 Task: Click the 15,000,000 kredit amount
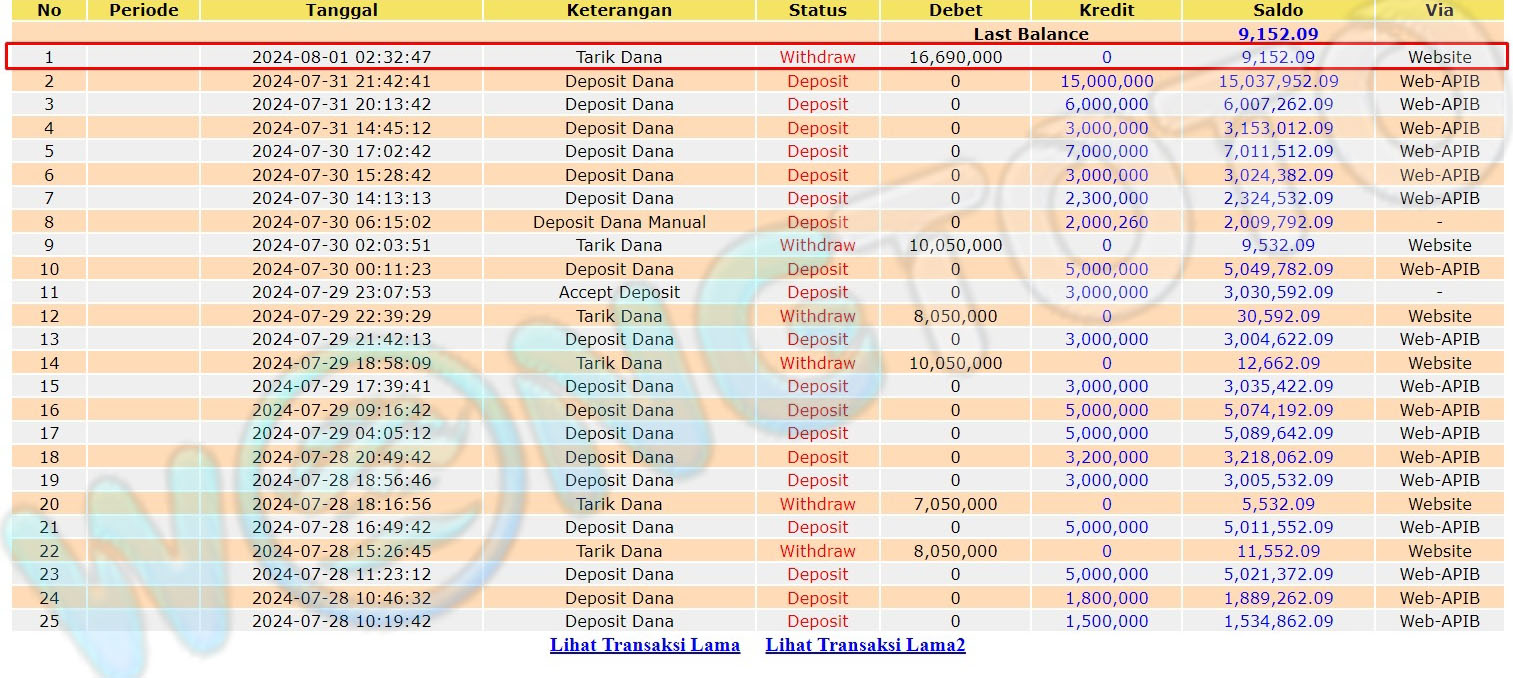pos(1106,81)
